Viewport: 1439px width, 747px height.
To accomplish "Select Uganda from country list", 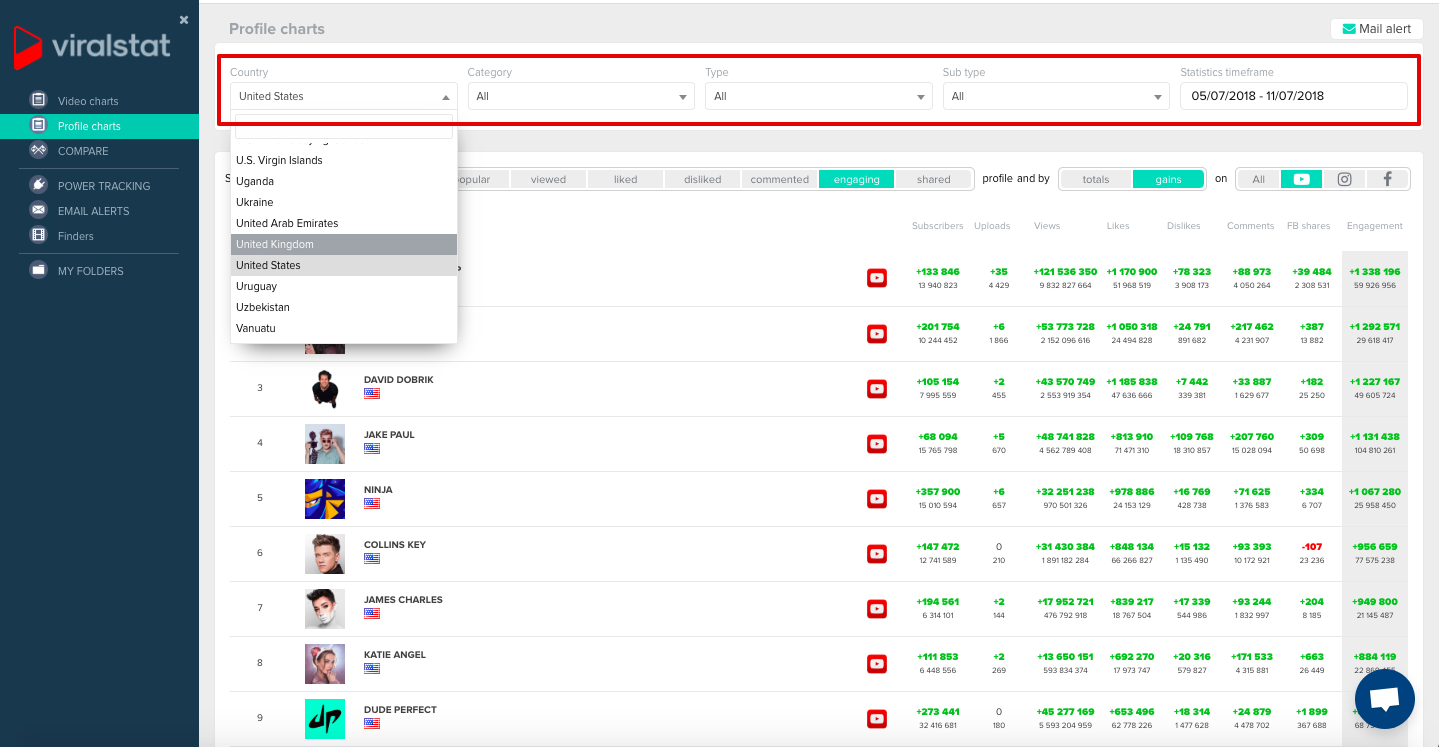I will pos(344,181).
